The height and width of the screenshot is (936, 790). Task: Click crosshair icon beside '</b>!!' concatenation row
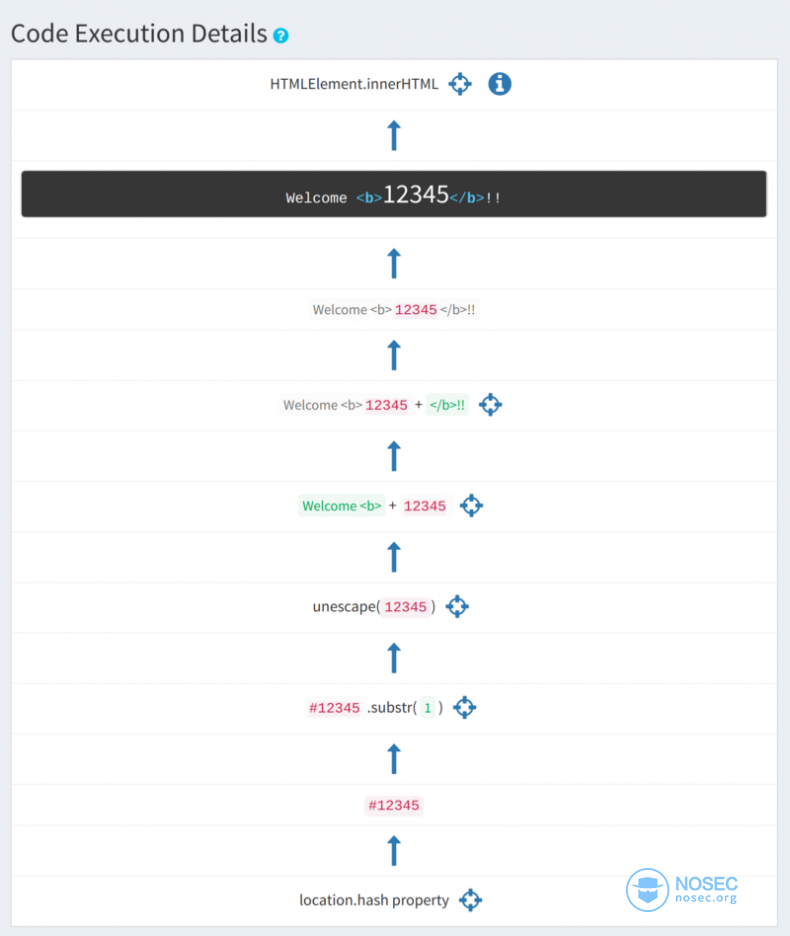click(x=490, y=405)
